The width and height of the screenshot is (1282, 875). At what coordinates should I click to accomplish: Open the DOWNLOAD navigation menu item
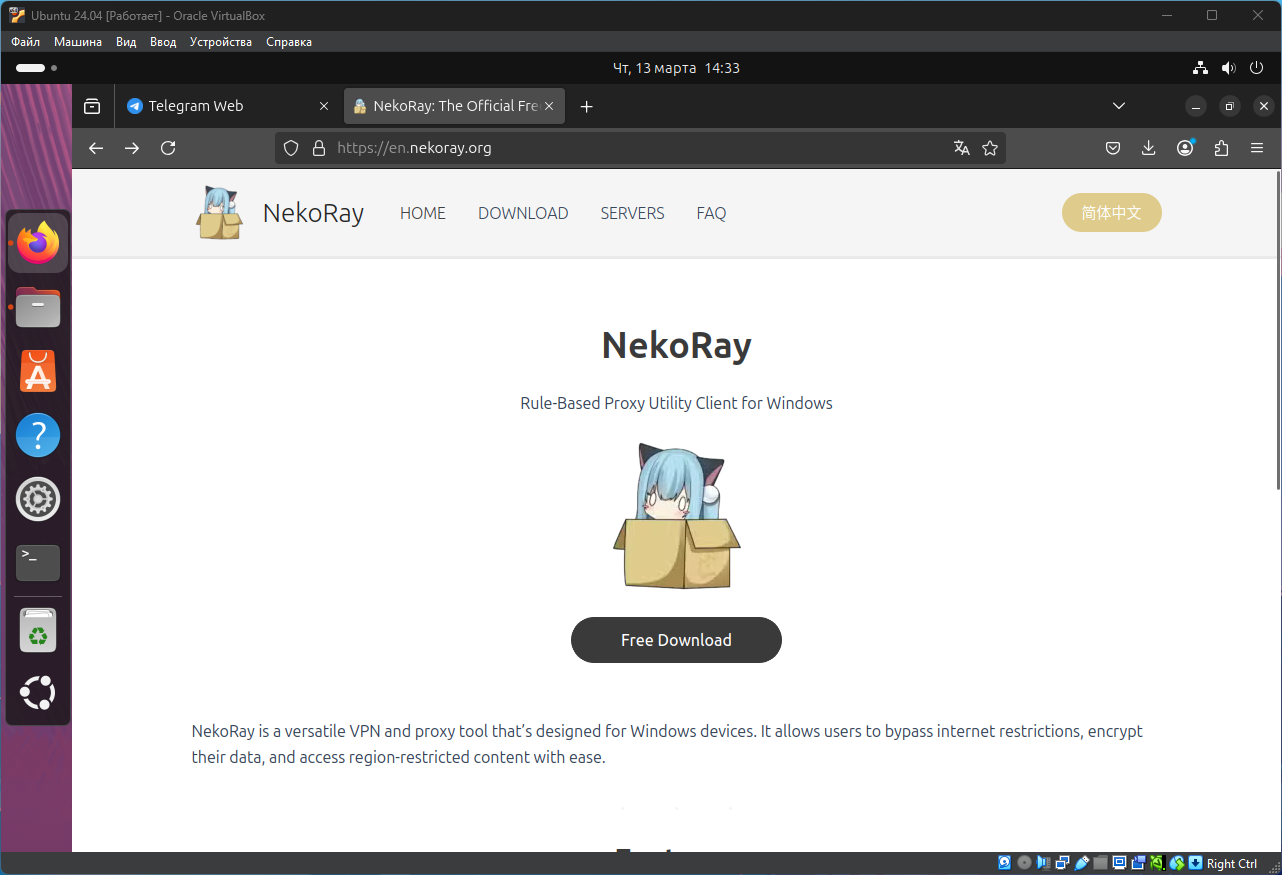click(523, 213)
